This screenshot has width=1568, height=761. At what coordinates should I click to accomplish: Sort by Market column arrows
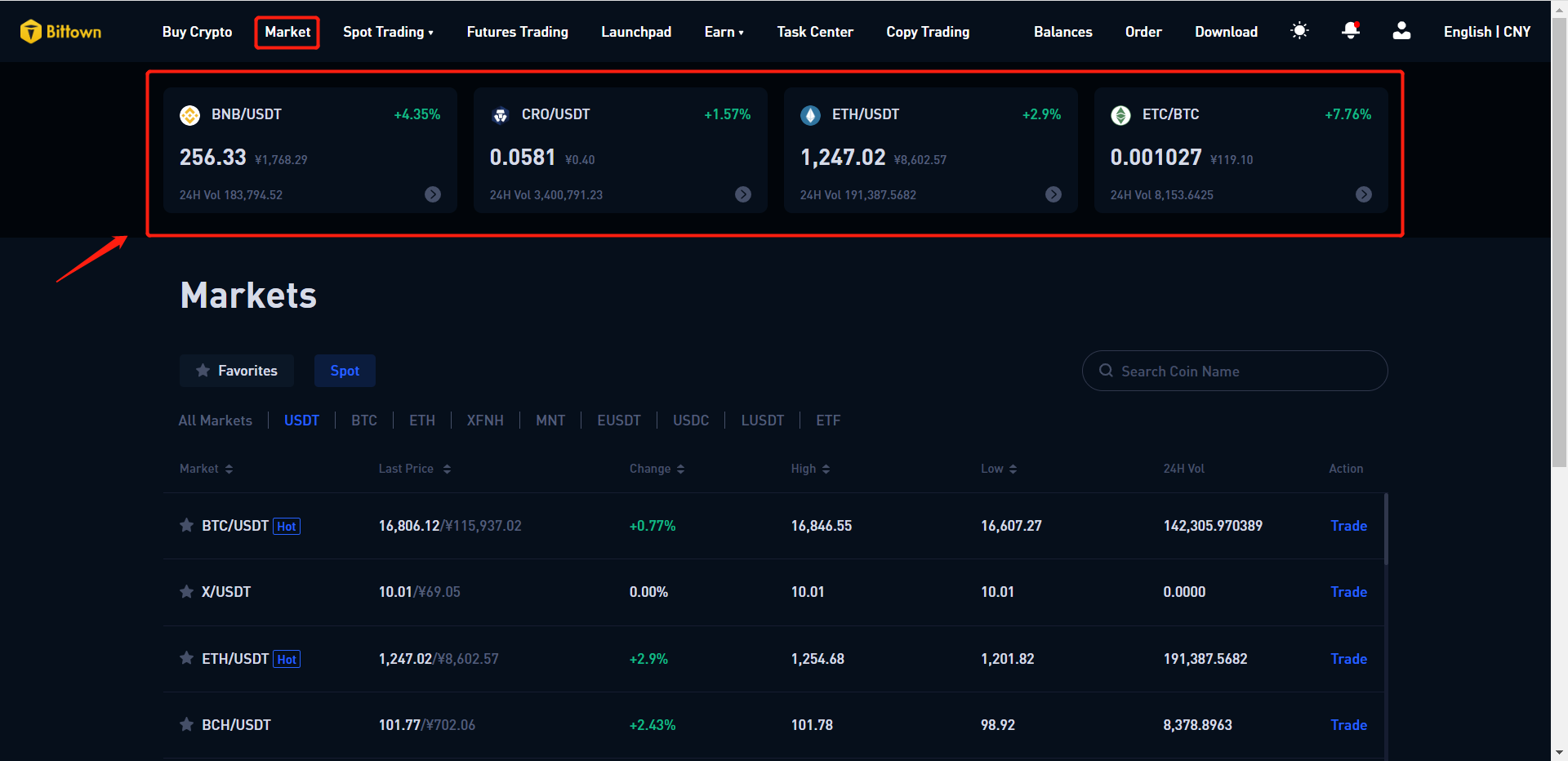(229, 469)
